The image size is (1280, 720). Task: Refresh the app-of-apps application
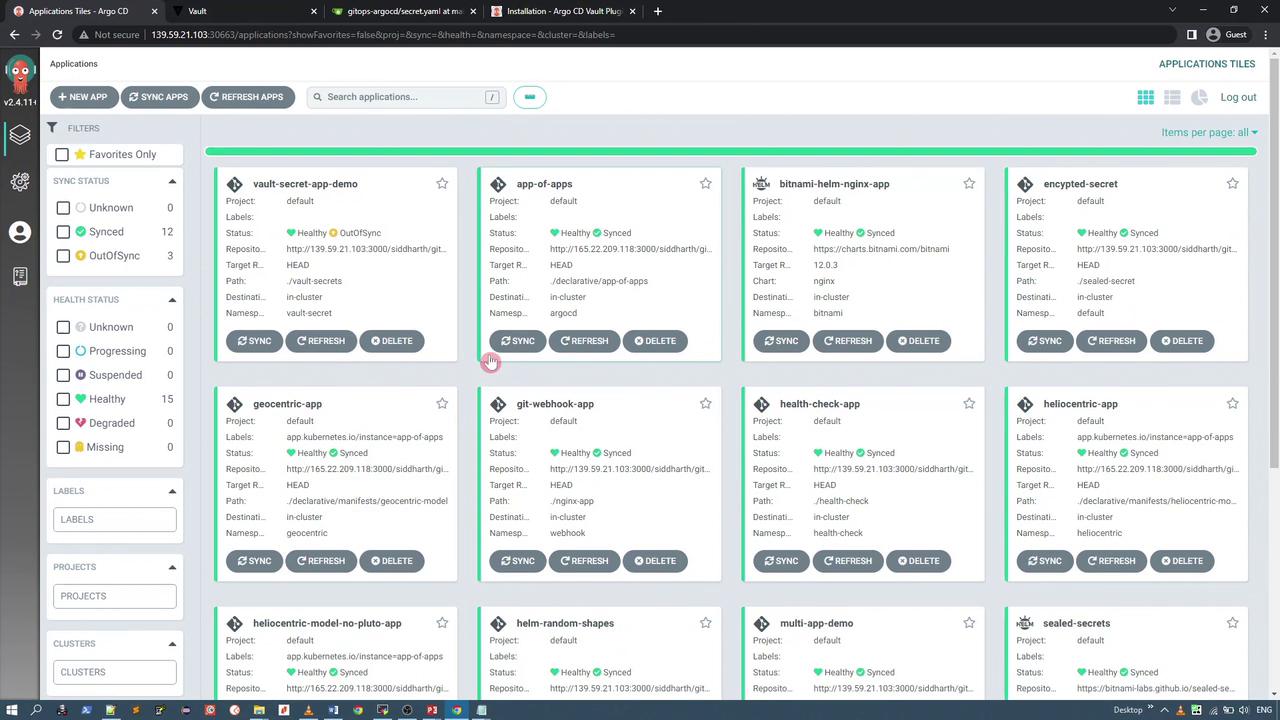(x=584, y=341)
